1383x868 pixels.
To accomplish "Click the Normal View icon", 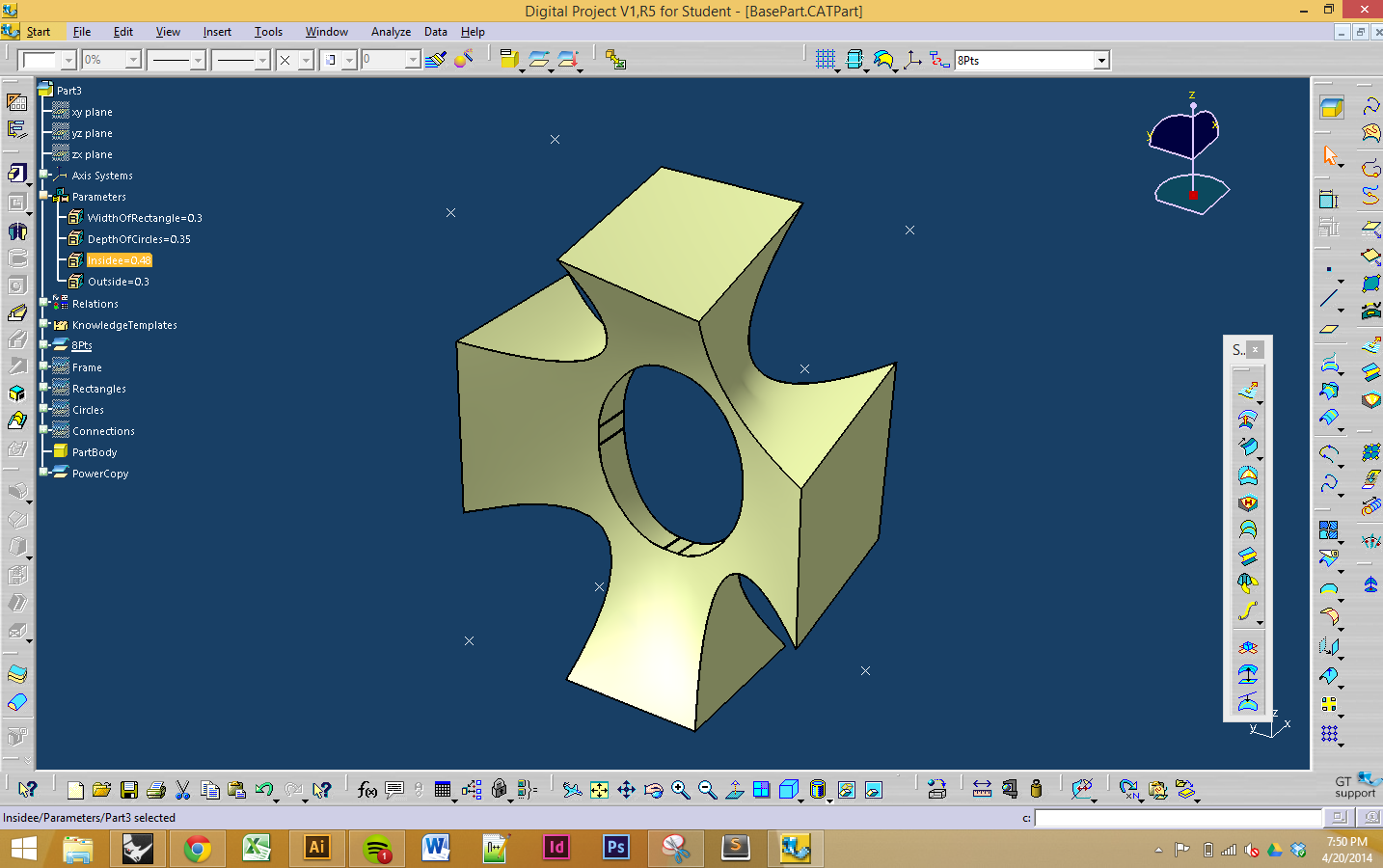I will (x=734, y=790).
